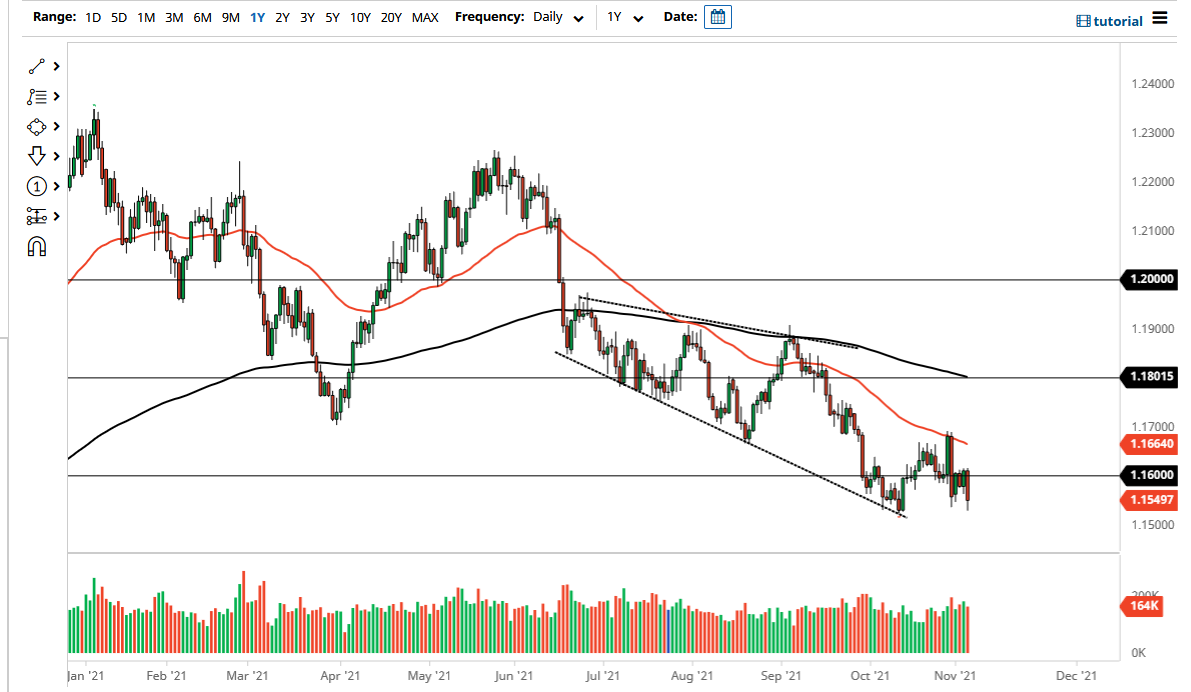Select the 5D range
The width and height of the screenshot is (1191, 692).
click(x=118, y=17)
